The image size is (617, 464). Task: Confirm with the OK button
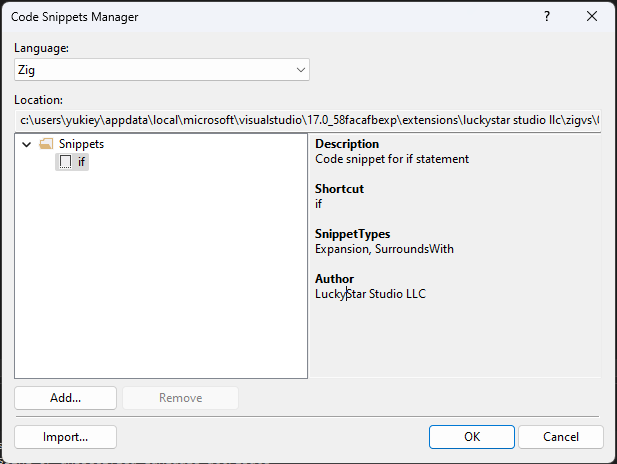pyautogui.click(x=472, y=437)
